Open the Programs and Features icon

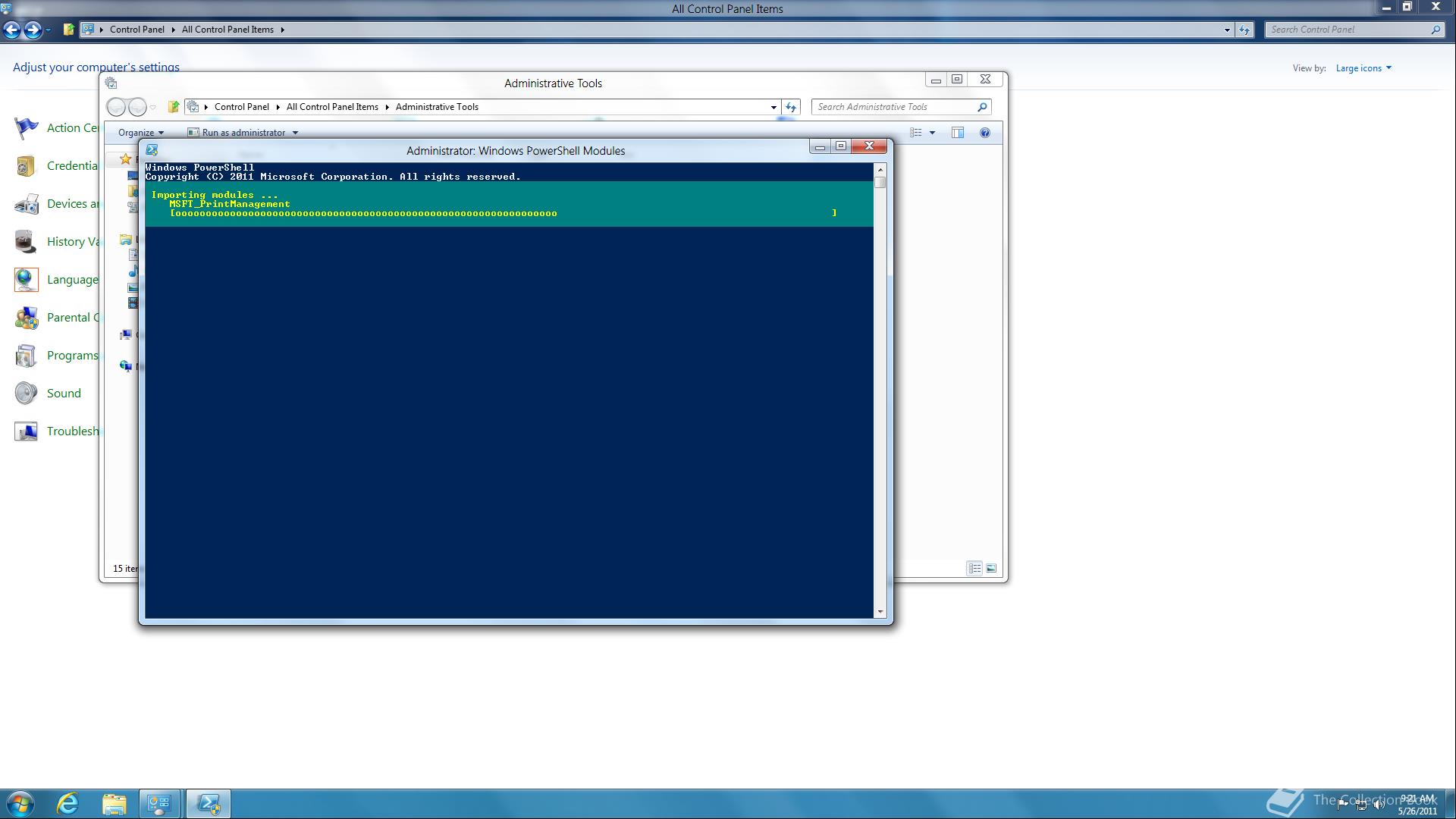click(26, 356)
